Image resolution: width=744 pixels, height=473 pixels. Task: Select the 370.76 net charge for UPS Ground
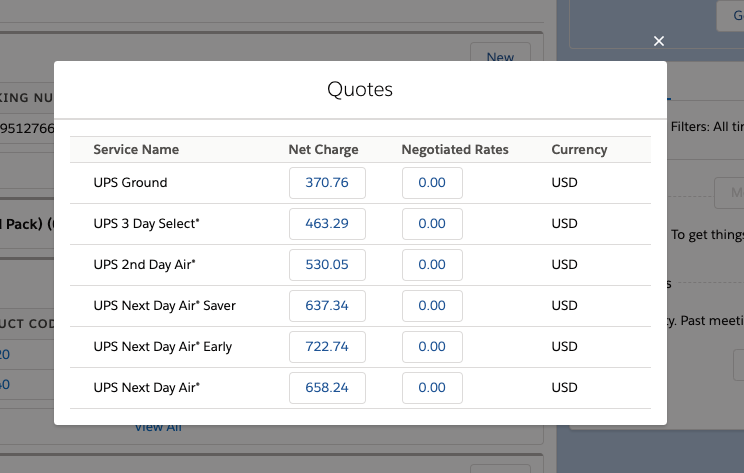point(327,183)
